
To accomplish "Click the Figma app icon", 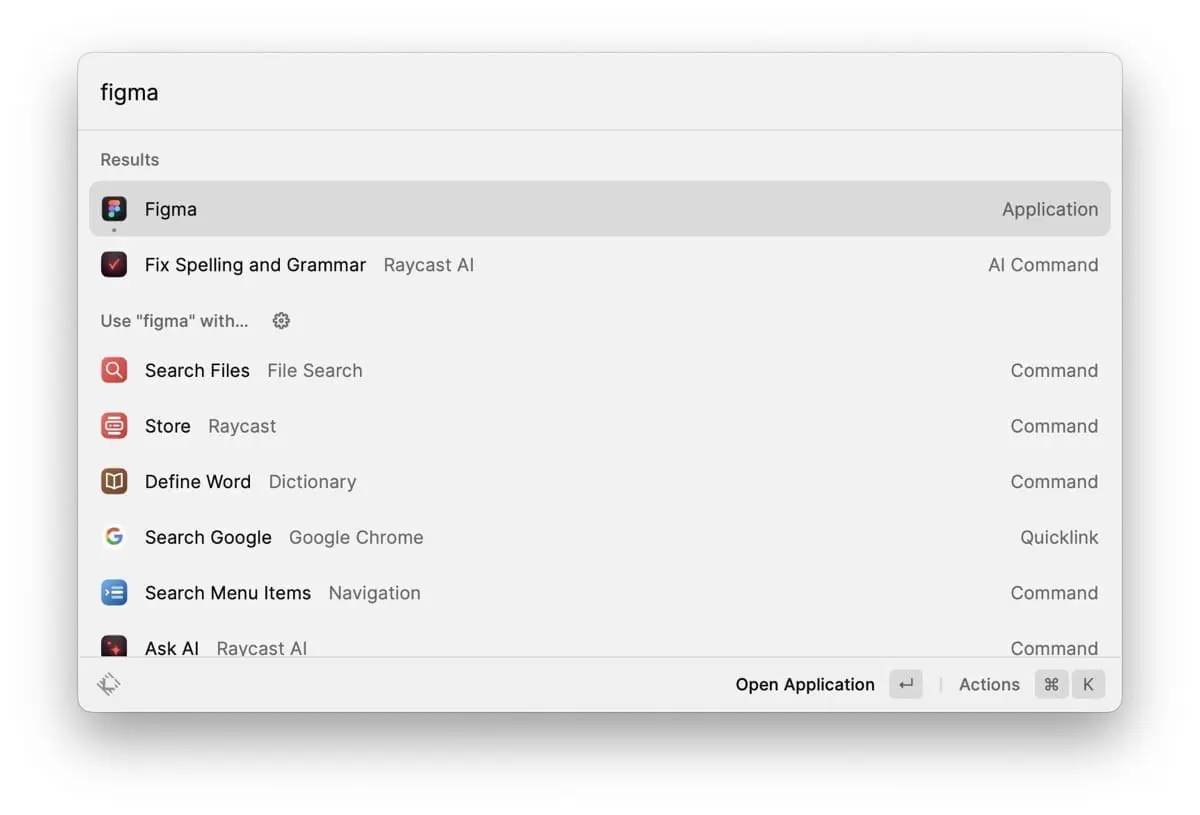I will click(x=114, y=209).
